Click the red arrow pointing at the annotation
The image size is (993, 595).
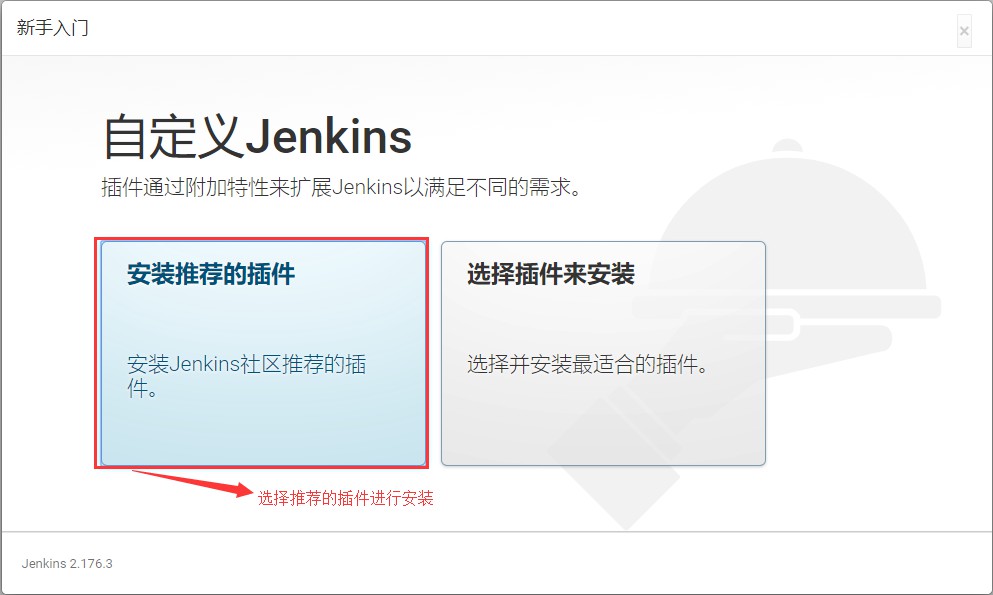pyautogui.click(x=193, y=483)
